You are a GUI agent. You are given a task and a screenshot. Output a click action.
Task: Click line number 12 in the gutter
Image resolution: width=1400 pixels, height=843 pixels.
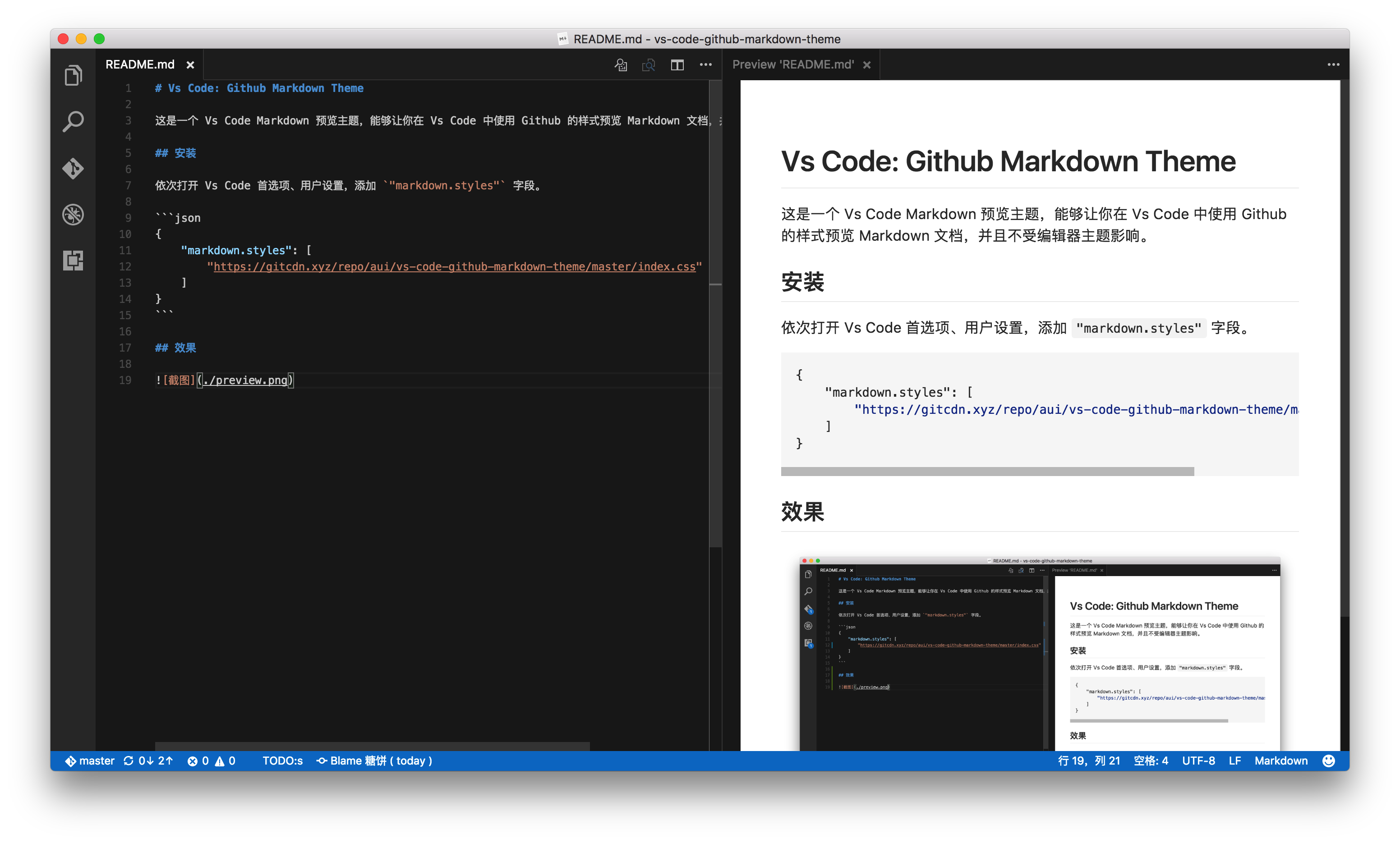125,266
